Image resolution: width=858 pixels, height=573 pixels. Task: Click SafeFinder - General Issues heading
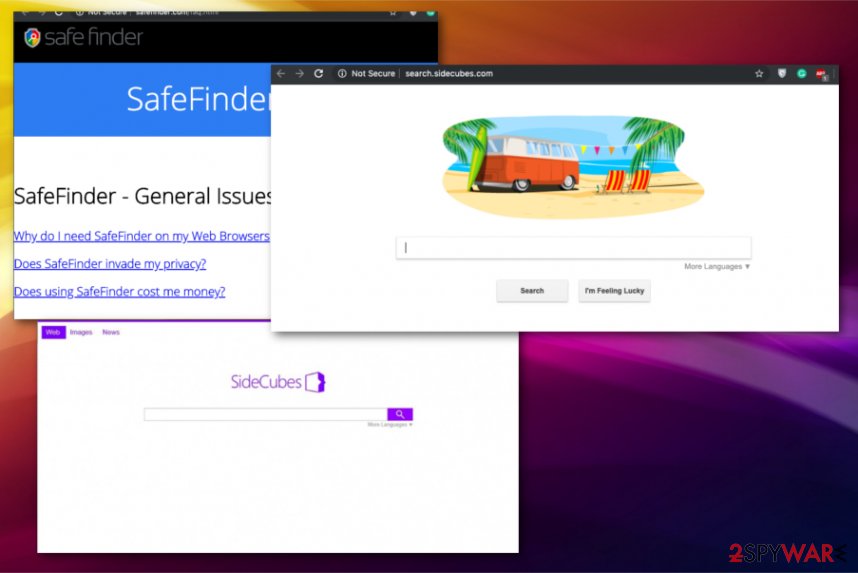pos(142,196)
